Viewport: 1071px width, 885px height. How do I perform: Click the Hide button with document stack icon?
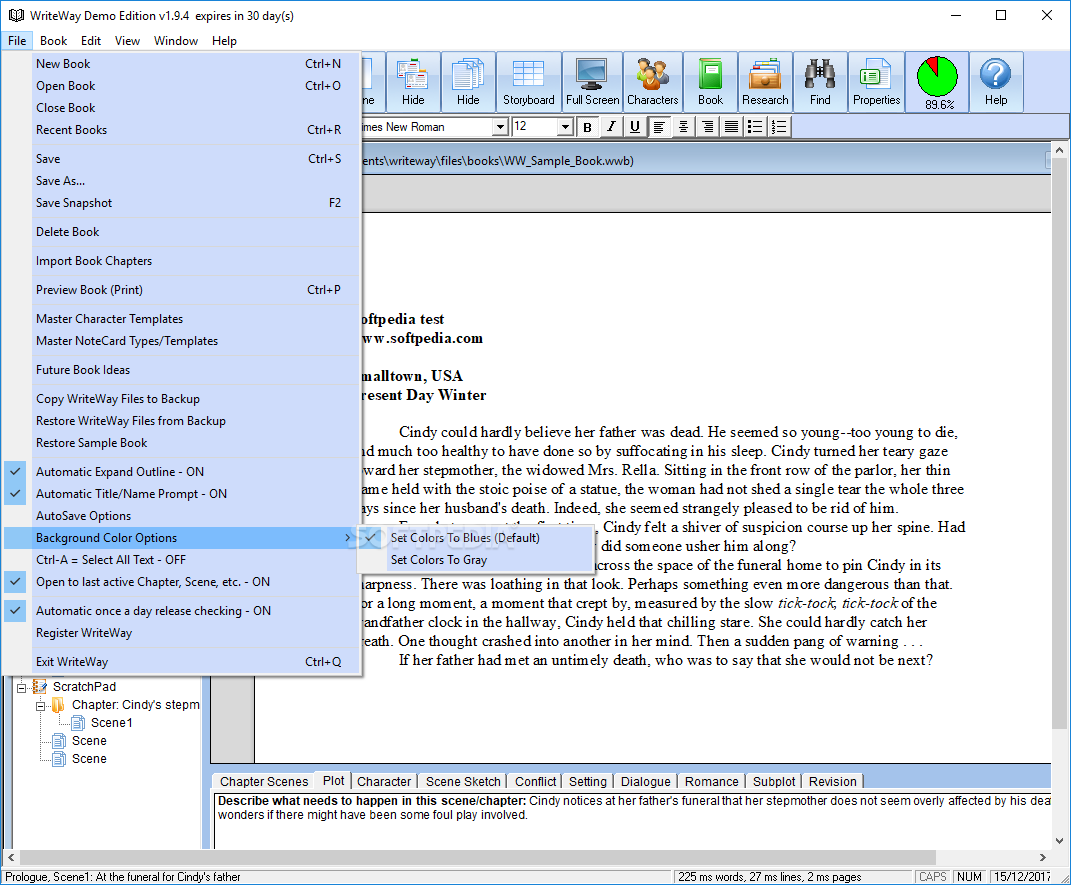(468, 81)
